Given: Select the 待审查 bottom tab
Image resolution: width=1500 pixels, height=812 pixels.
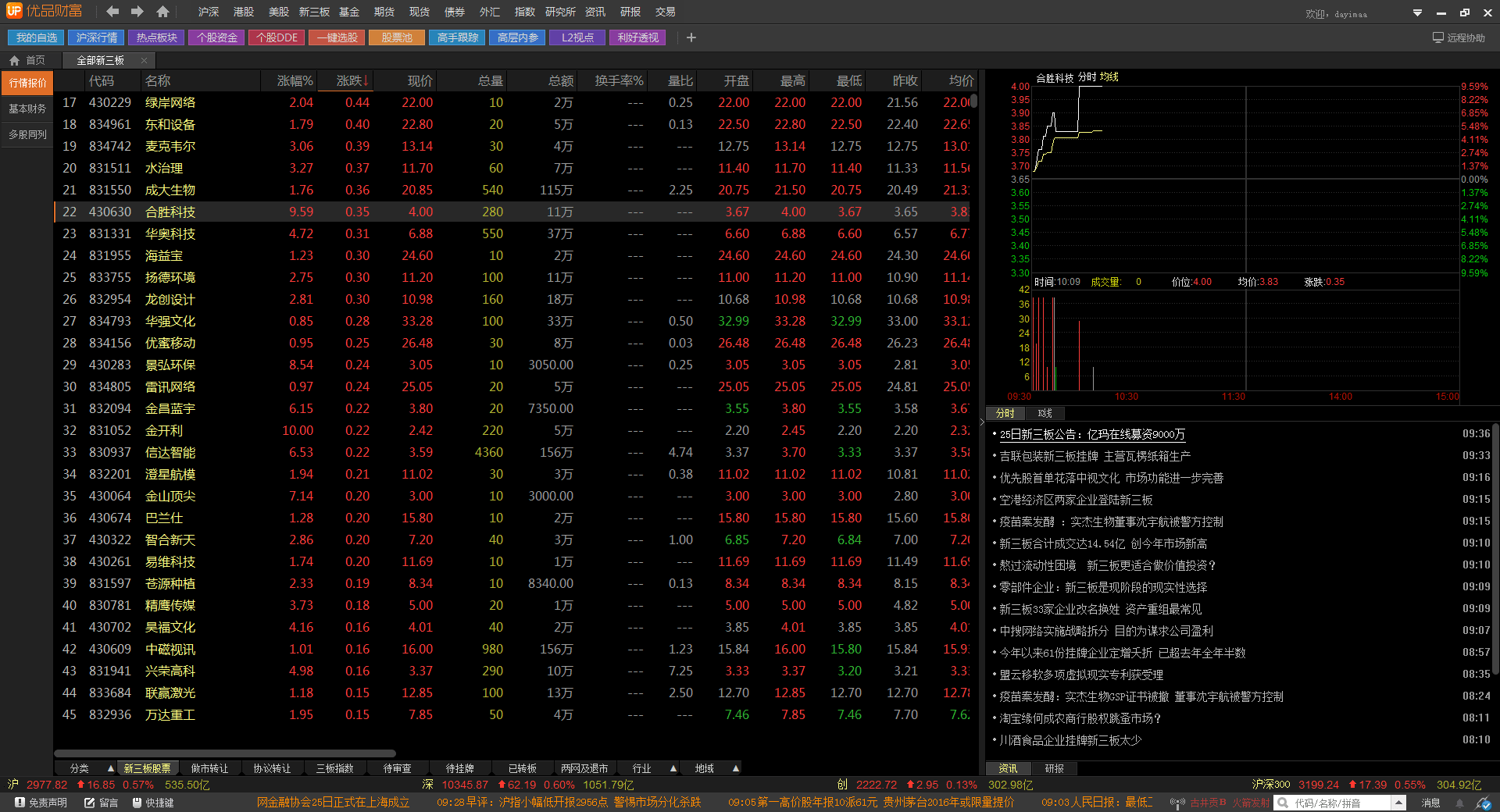Looking at the screenshot, I should pyautogui.click(x=397, y=768).
